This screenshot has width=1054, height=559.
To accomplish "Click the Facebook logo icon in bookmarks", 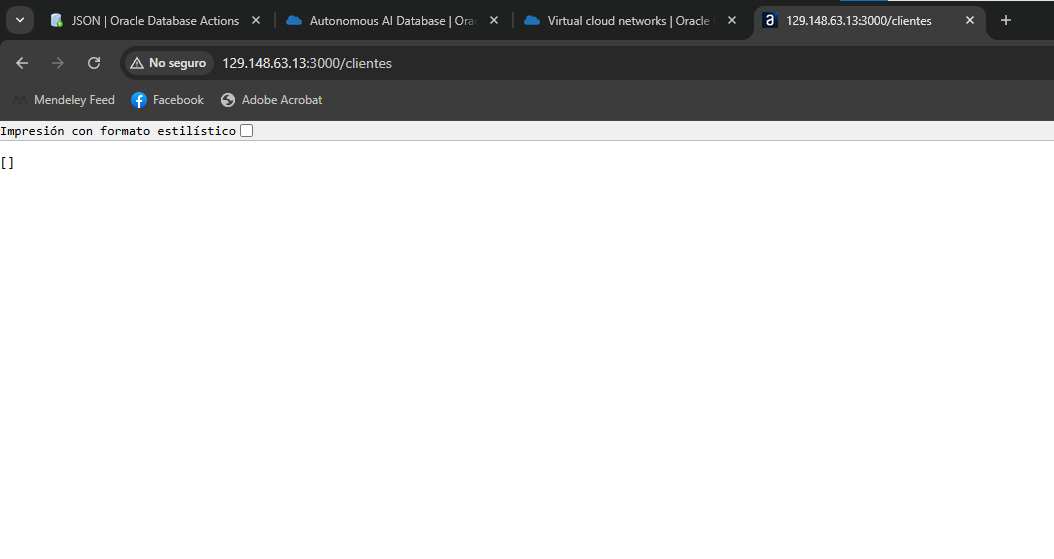I will pyautogui.click(x=139, y=100).
